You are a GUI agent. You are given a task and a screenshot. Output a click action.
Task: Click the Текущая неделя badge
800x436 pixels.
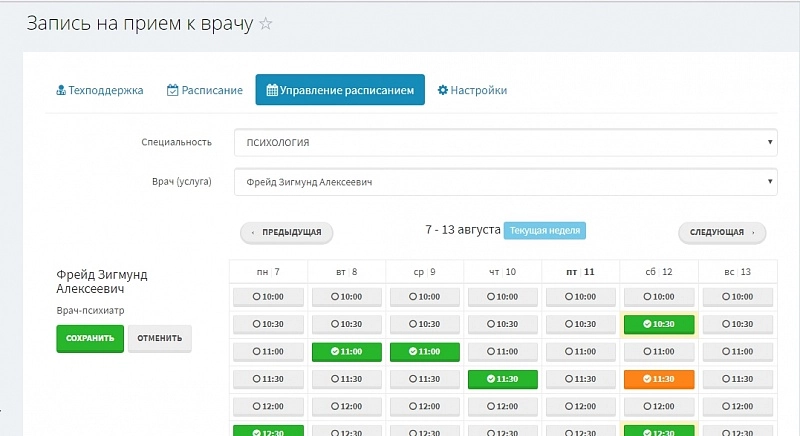point(544,230)
